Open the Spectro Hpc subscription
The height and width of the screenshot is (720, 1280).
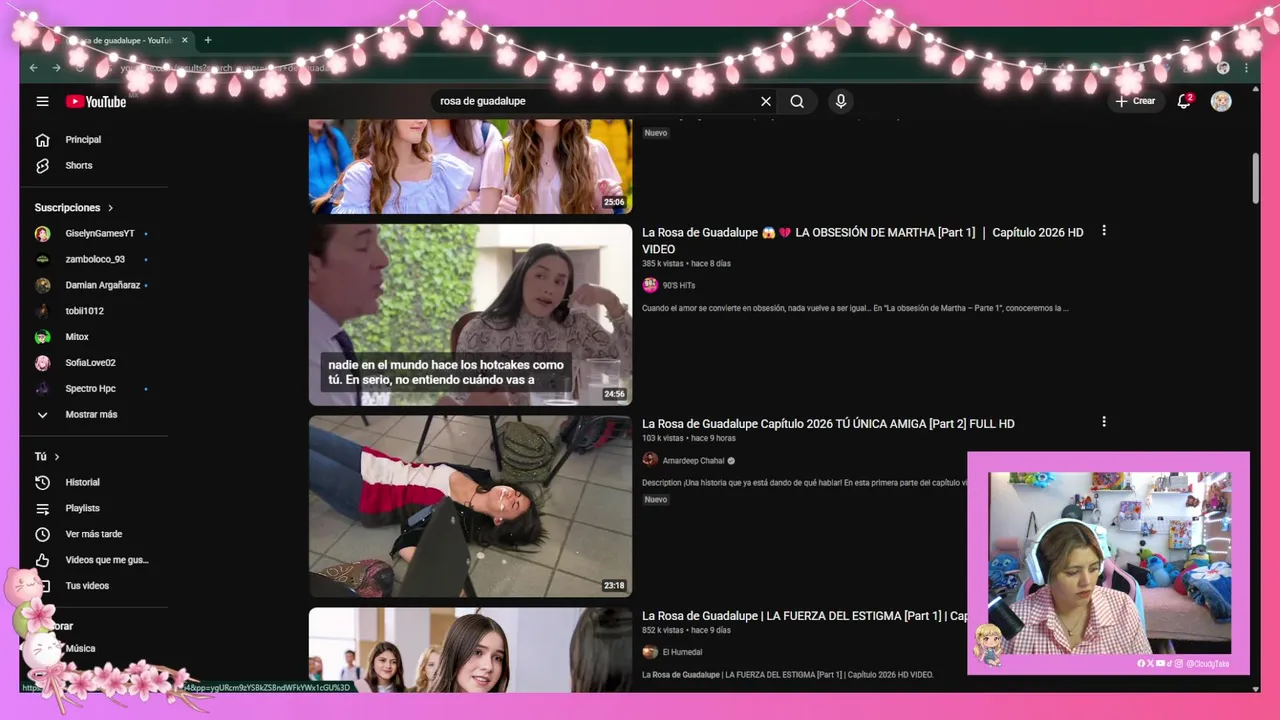(91, 389)
